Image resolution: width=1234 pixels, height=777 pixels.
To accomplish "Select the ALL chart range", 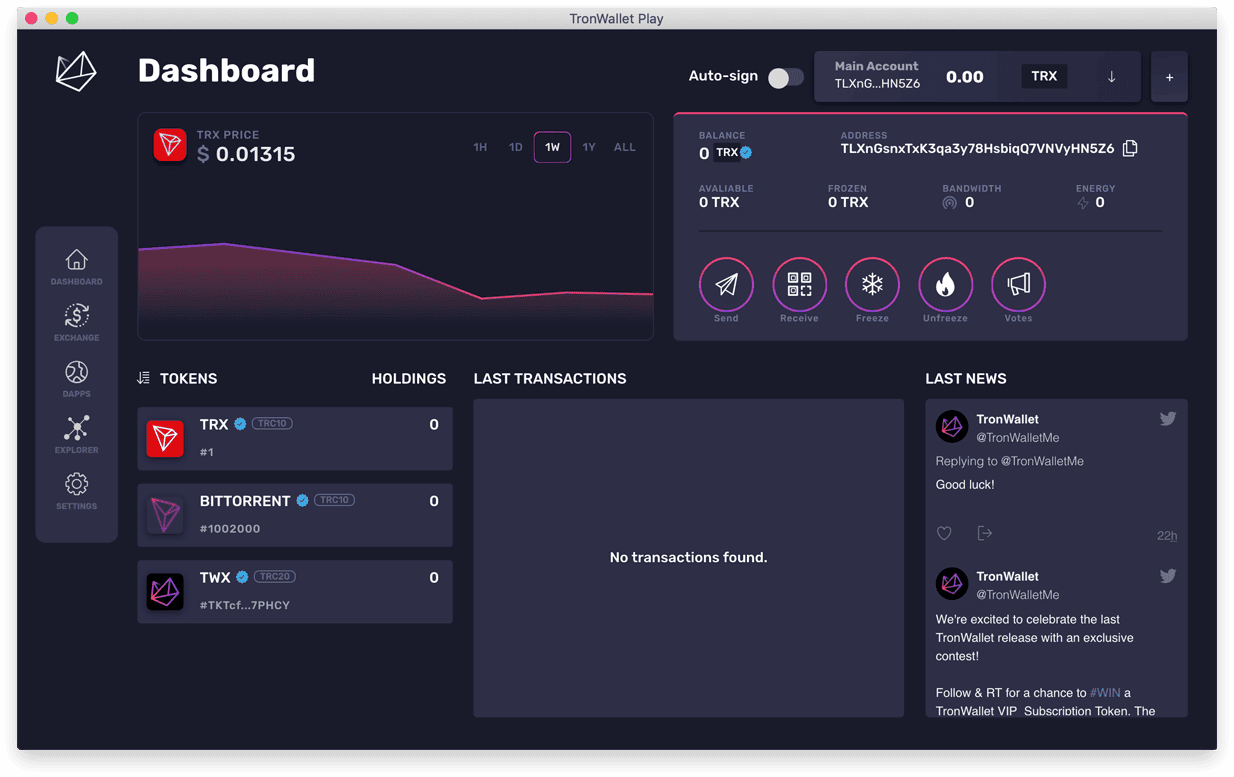I will tap(624, 147).
